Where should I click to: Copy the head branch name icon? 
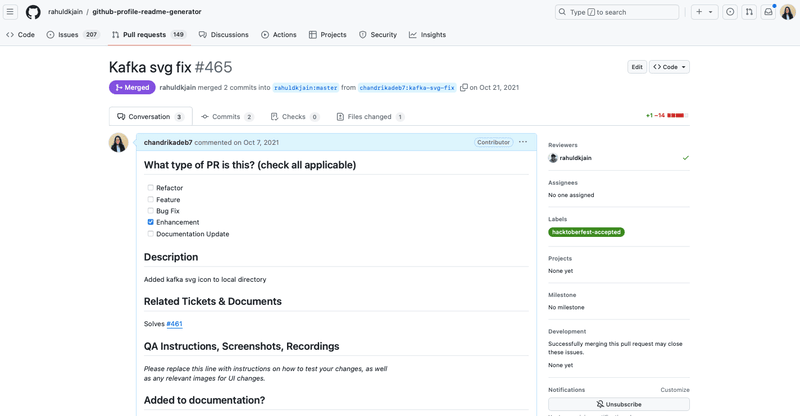point(463,88)
